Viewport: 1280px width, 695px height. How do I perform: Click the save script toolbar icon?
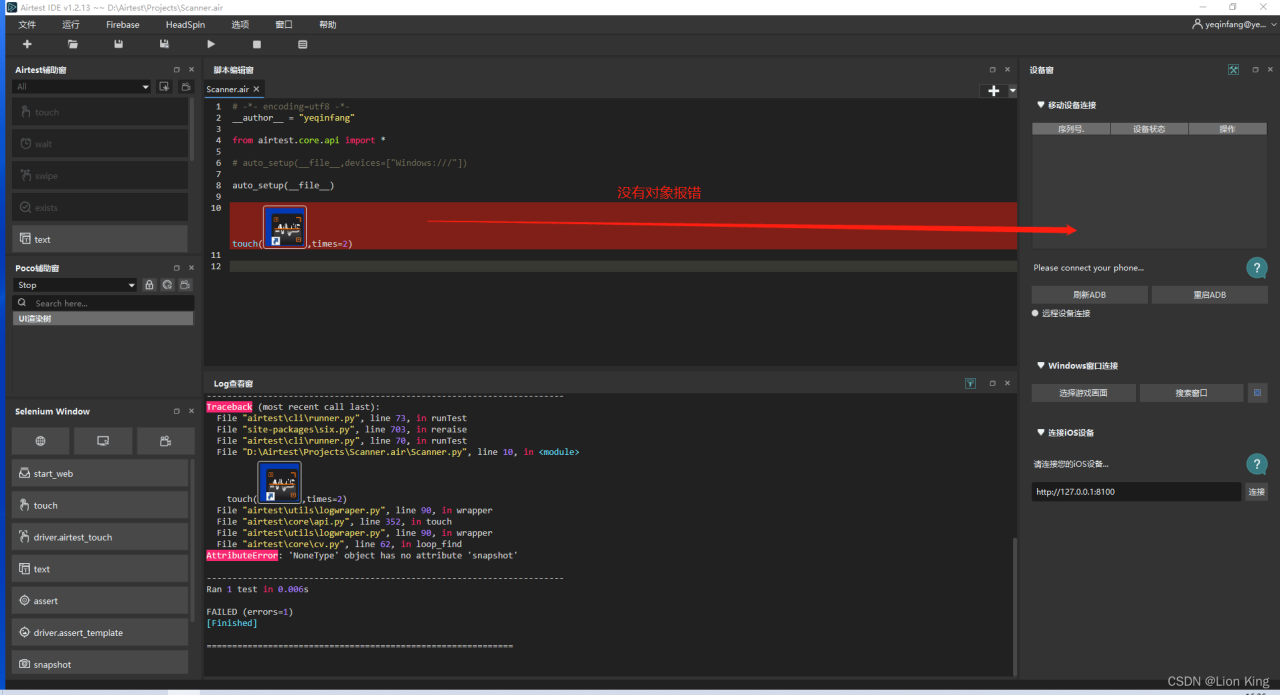point(119,44)
